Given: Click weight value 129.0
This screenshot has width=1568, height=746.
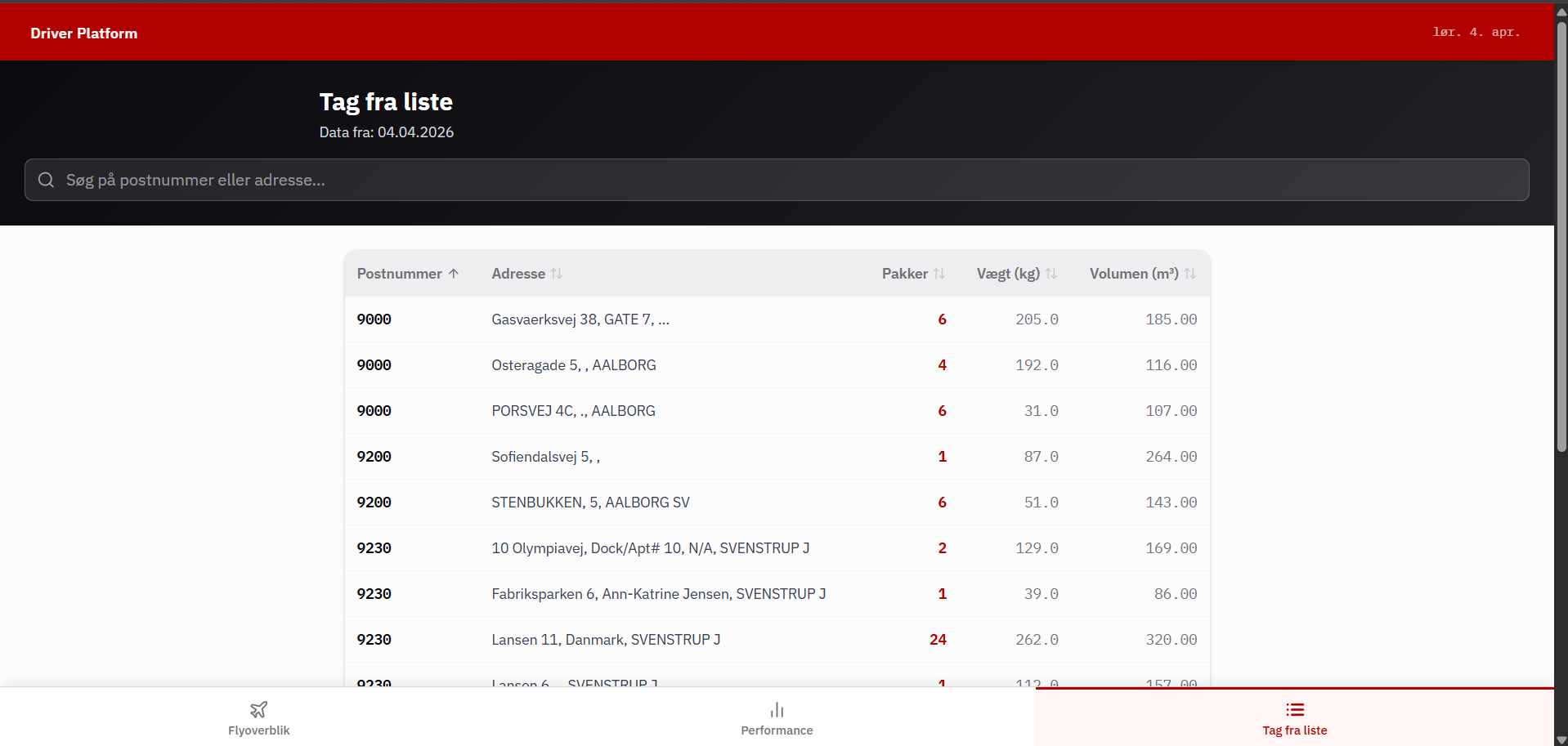Looking at the screenshot, I should click(1037, 548).
